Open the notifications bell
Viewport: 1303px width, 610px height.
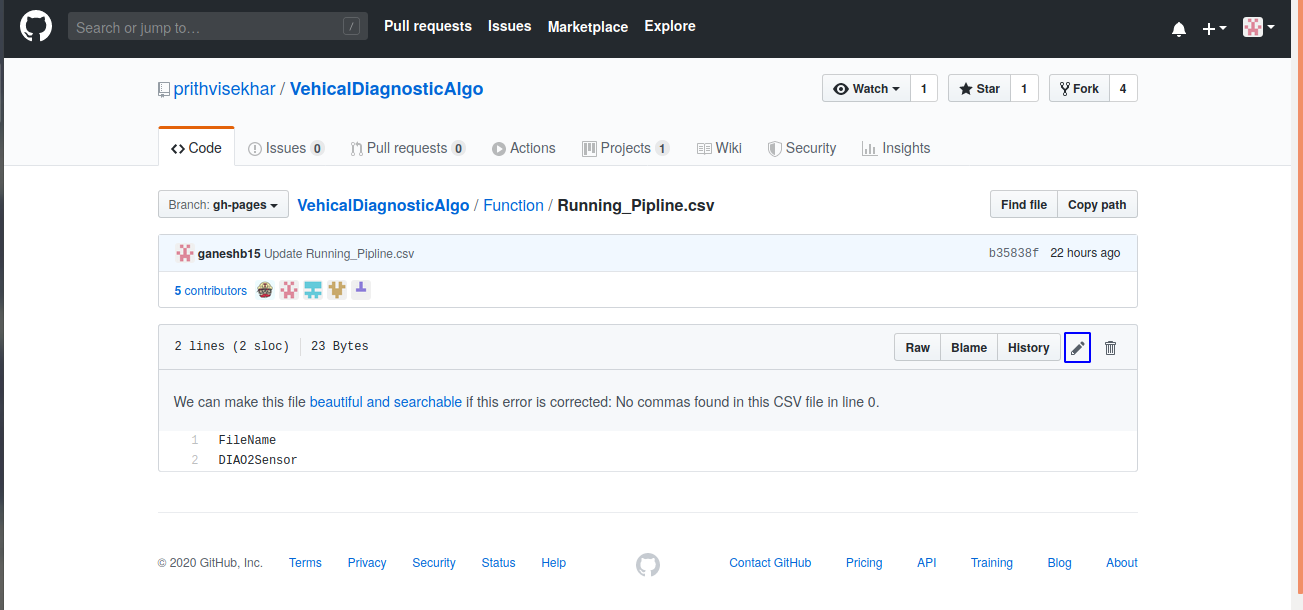tap(1179, 29)
